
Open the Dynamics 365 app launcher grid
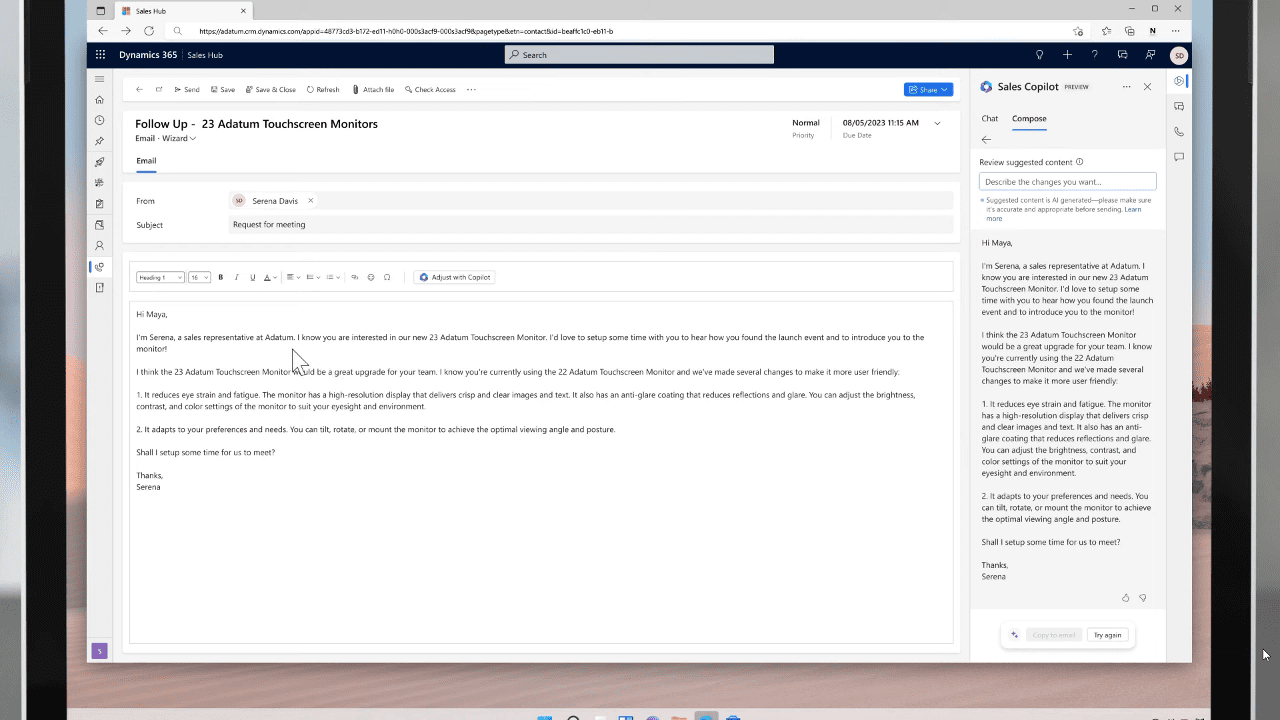pyautogui.click(x=100, y=55)
